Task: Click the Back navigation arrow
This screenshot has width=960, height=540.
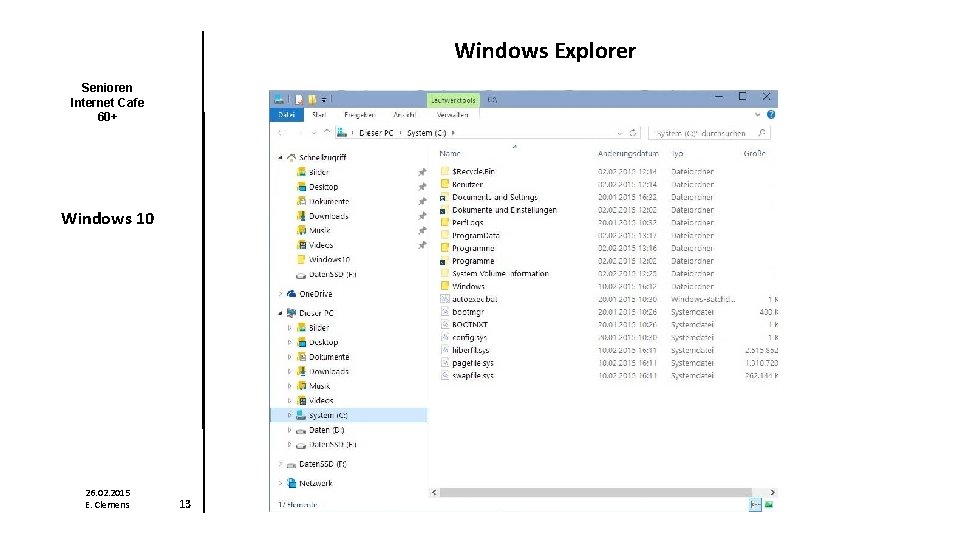Action: click(x=282, y=133)
